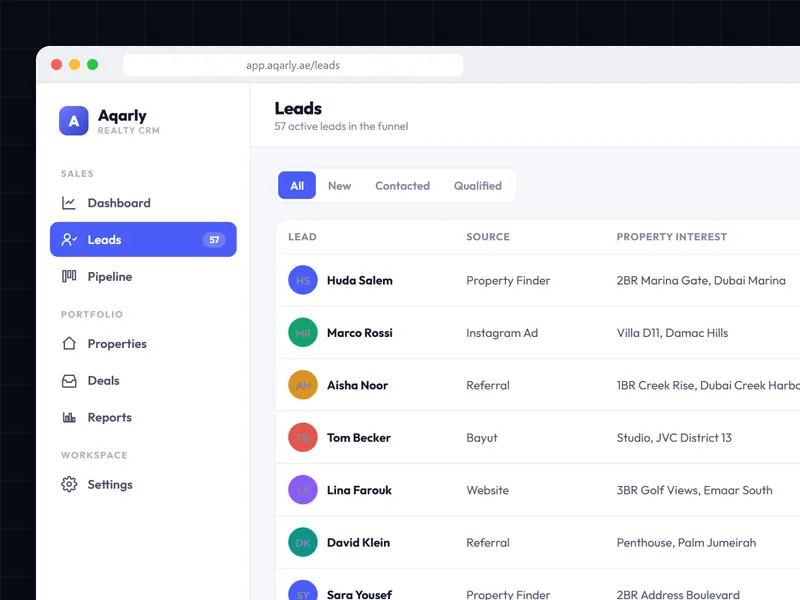Open lead Huda Salem

pos(360,281)
